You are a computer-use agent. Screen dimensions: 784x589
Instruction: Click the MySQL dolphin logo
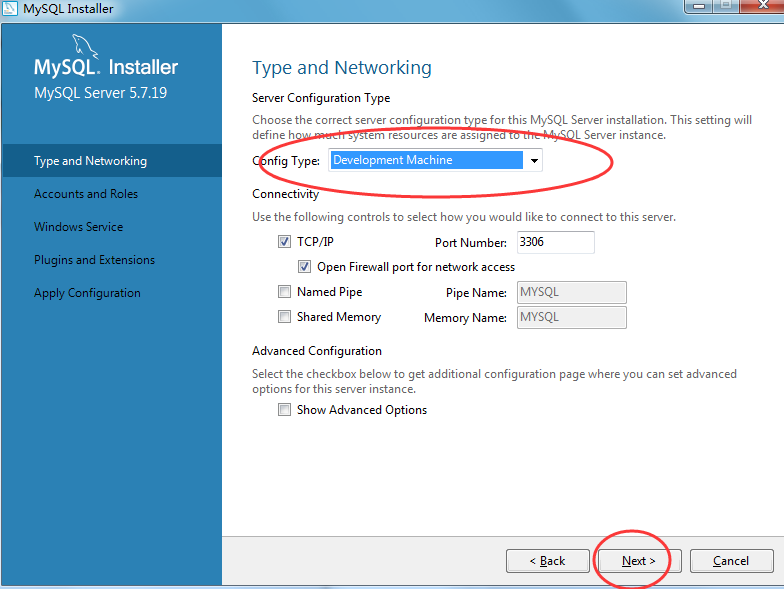coord(84,46)
